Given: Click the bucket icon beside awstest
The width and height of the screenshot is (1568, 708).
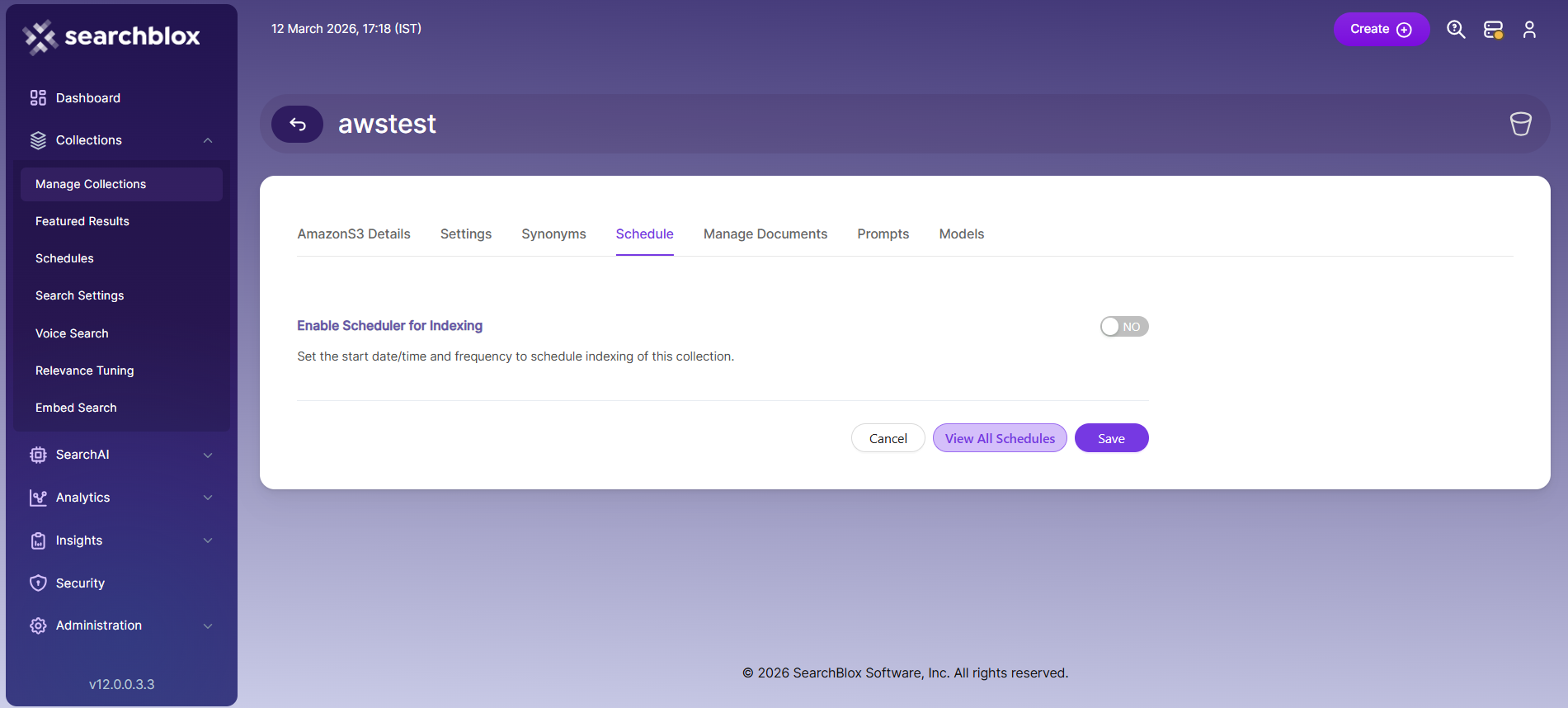Looking at the screenshot, I should click(1520, 124).
